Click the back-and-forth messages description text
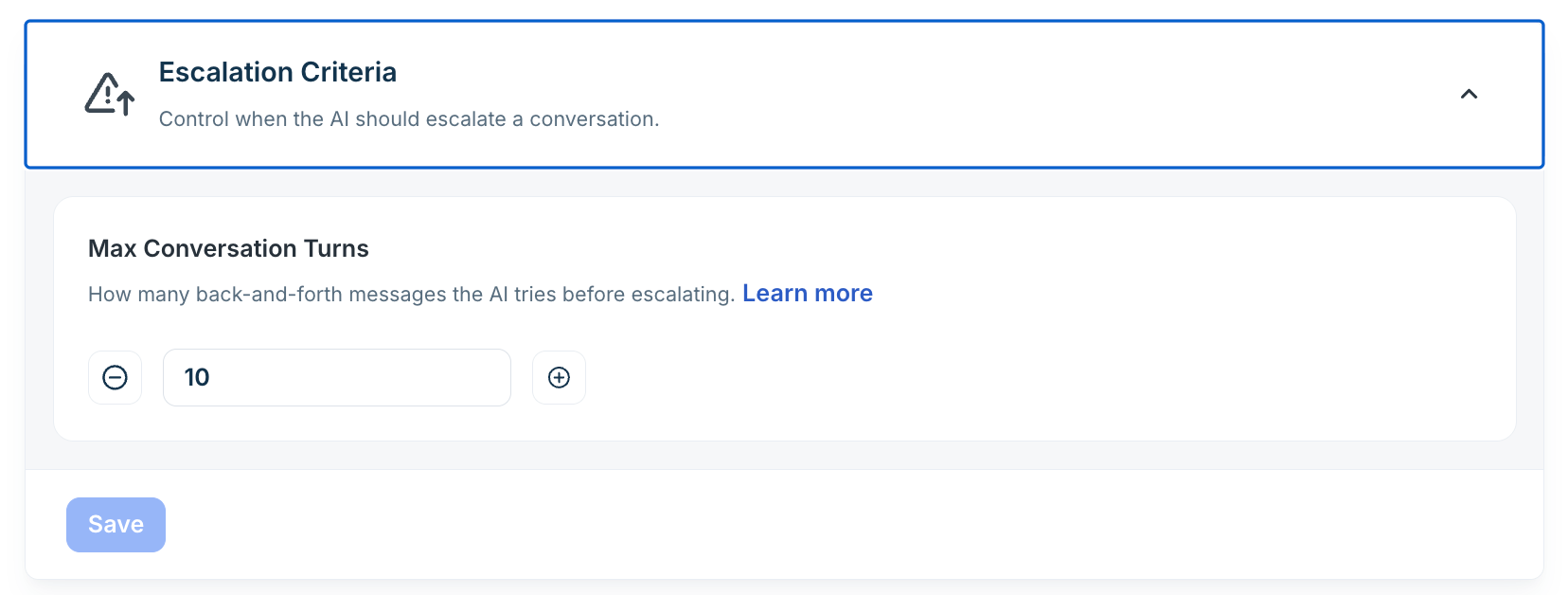1568x595 pixels. tap(411, 295)
